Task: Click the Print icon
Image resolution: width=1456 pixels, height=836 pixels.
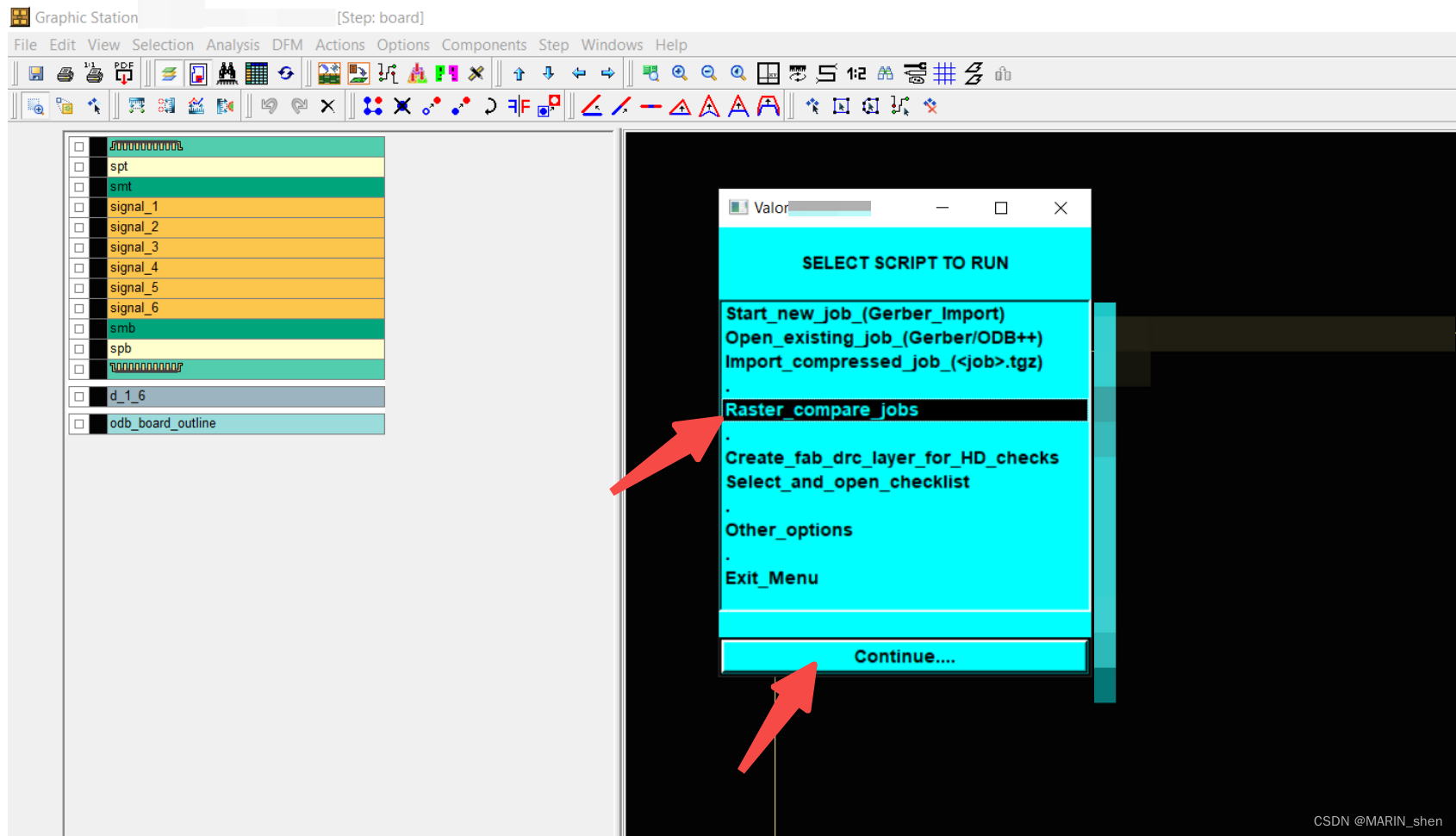Action: point(65,73)
